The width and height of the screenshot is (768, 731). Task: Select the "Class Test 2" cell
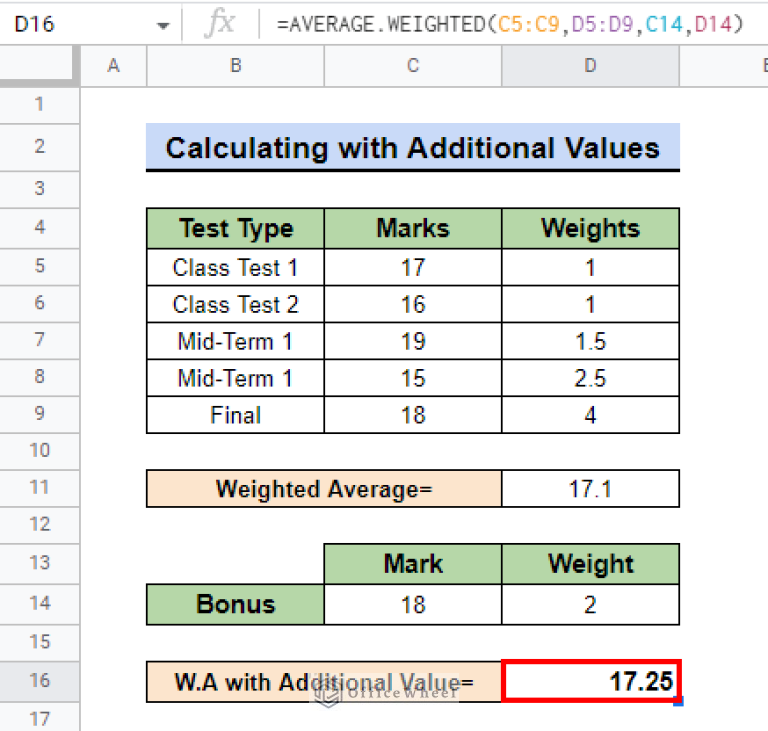click(x=235, y=304)
